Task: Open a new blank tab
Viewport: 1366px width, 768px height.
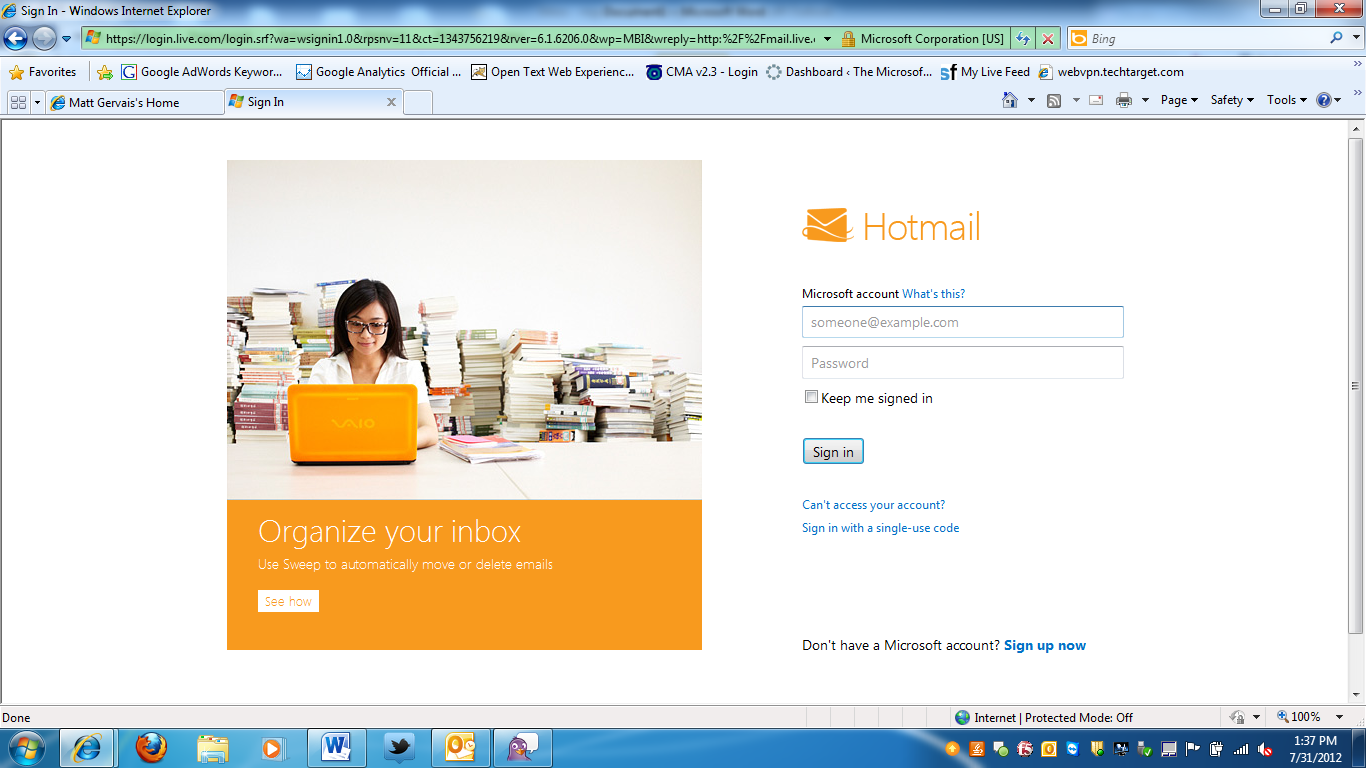Action: coord(418,102)
